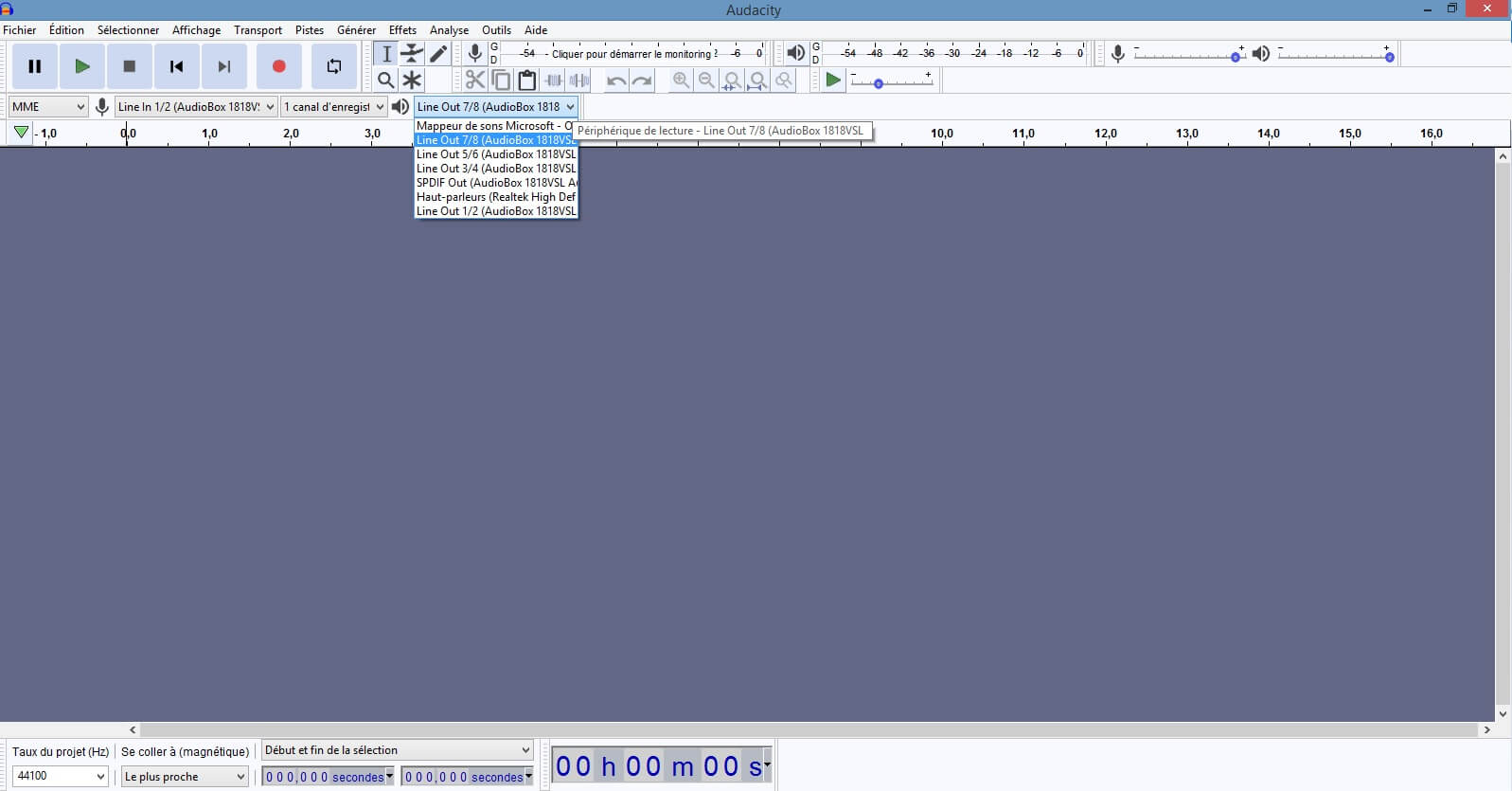
Task: Open the Aide menu
Action: (536, 30)
